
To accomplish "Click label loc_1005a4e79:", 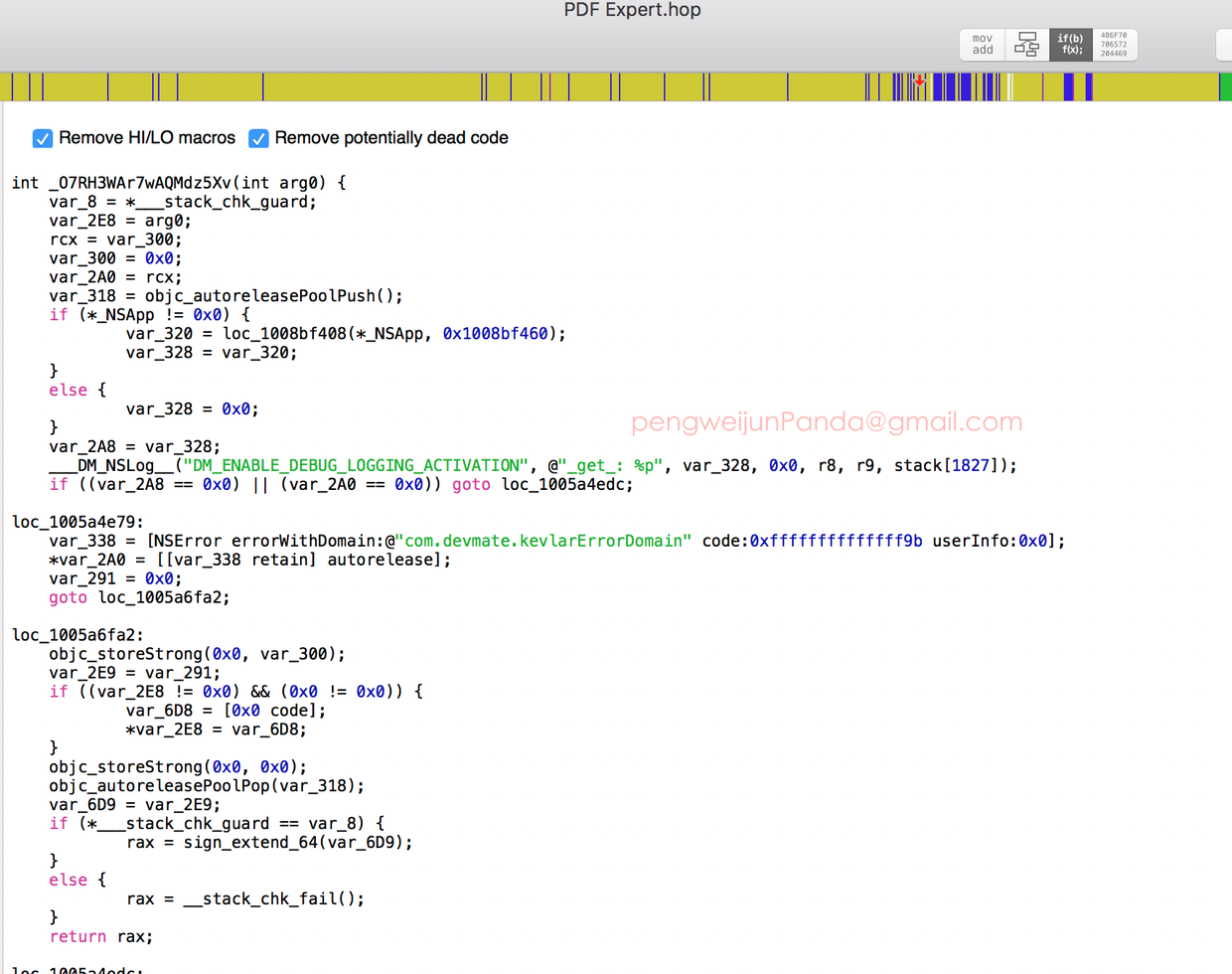I will 77,523.
